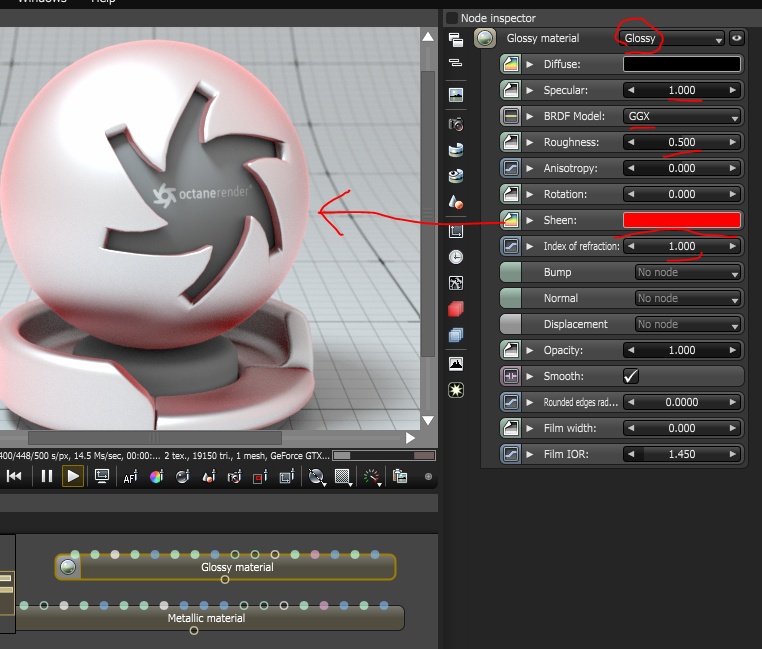The image size is (762, 649).
Task: Open the kernel settings icon
Action: pyautogui.click(x=456, y=282)
